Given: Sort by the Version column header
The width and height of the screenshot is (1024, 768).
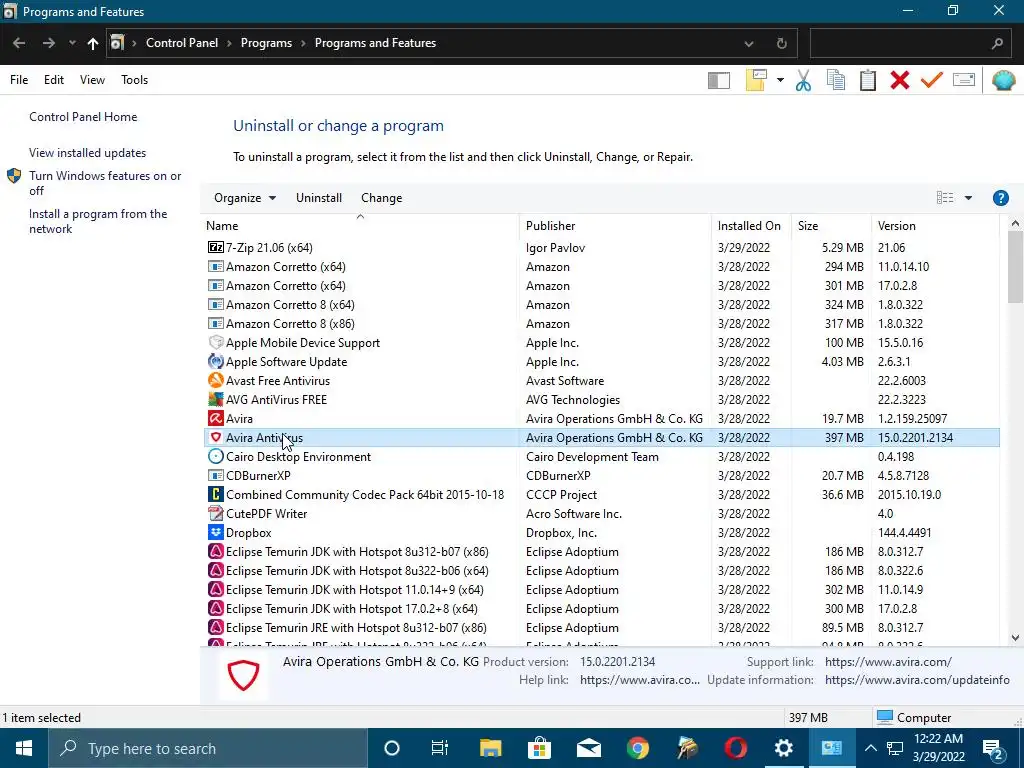Looking at the screenshot, I should (x=935, y=226).
